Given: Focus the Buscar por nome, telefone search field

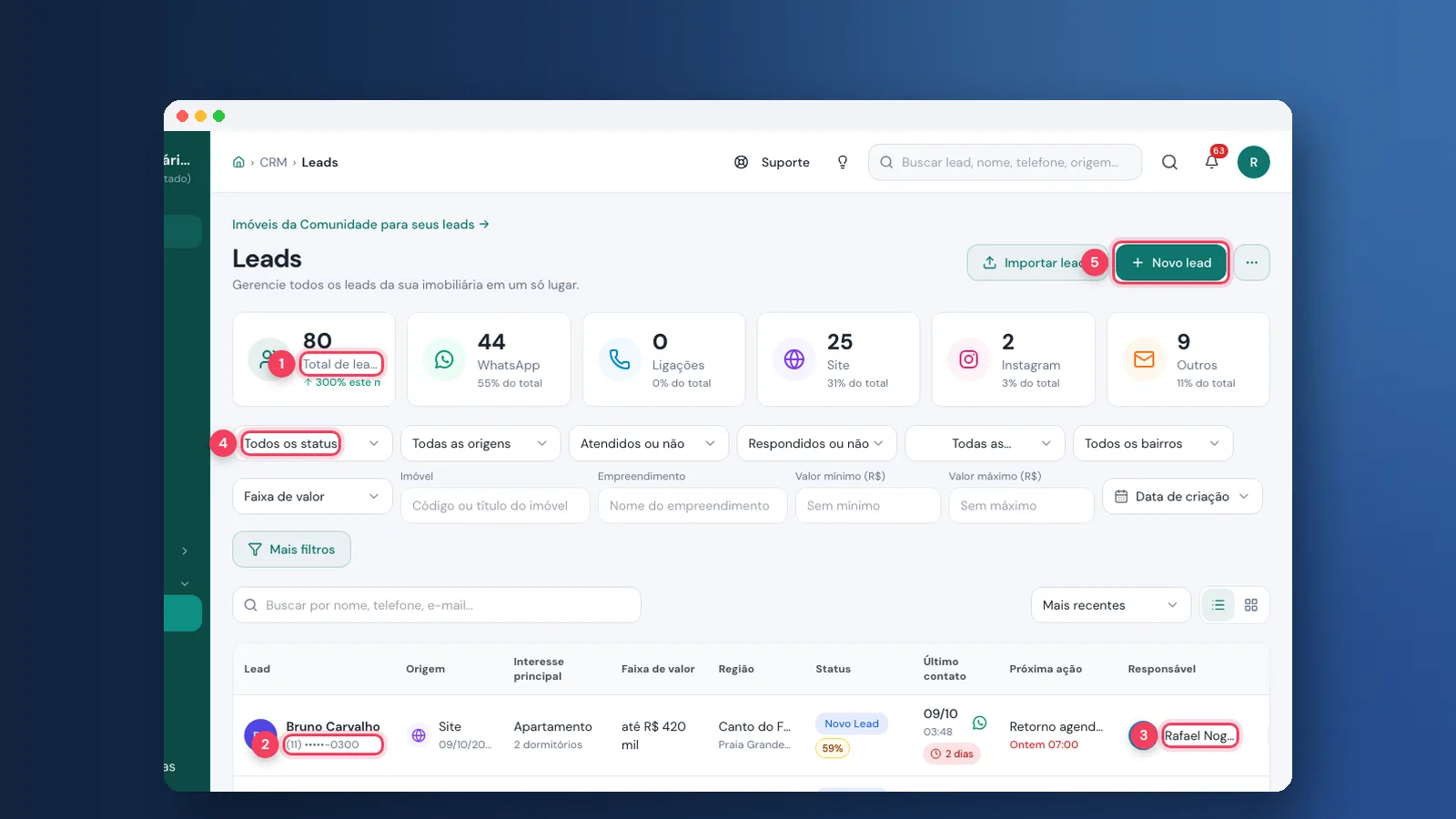Looking at the screenshot, I should 437,605.
